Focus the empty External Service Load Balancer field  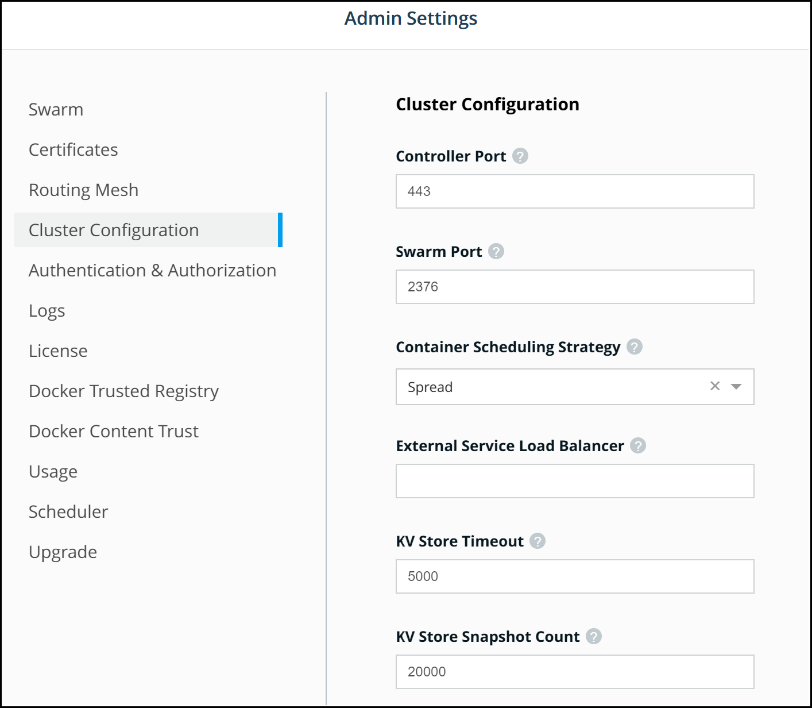pyautogui.click(x=574, y=481)
